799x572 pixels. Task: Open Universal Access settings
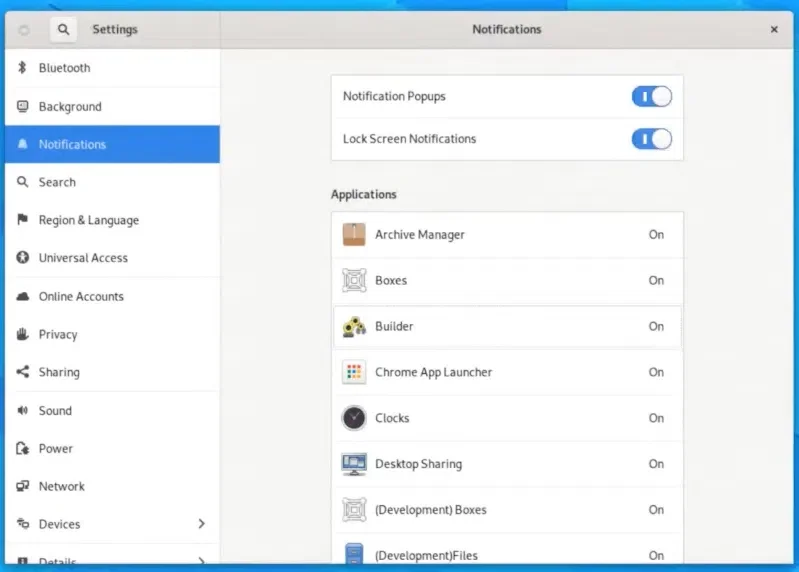[x=113, y=258]
